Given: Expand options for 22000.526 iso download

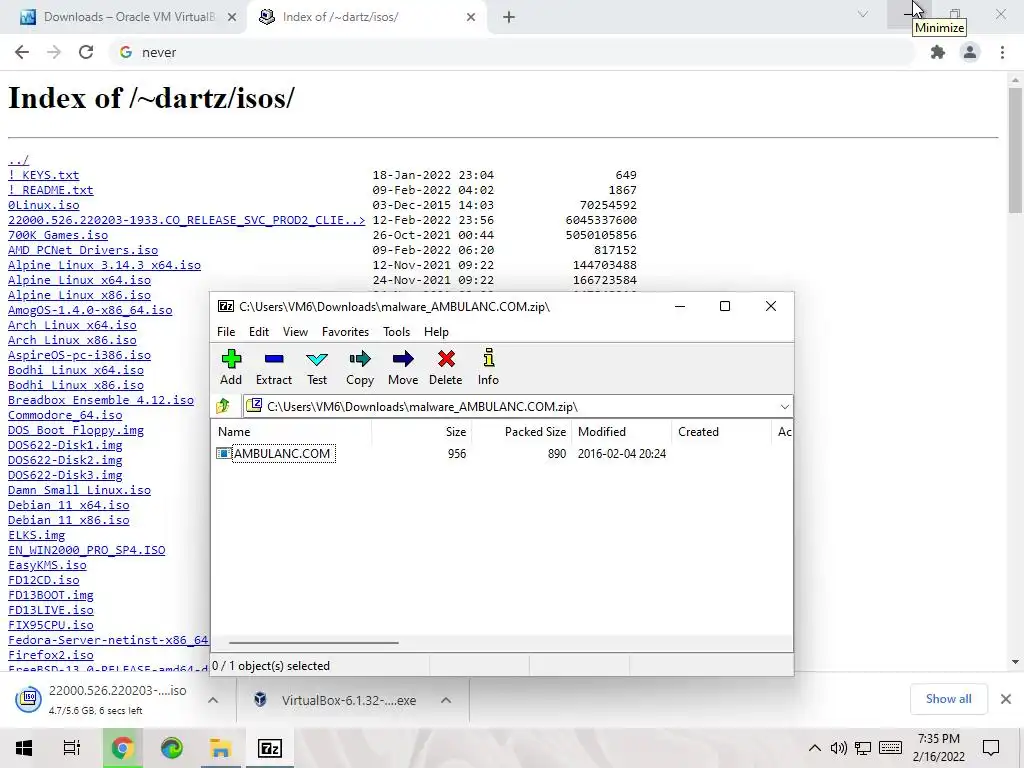Looking at the screenshot, I should (x=213, y=700).
